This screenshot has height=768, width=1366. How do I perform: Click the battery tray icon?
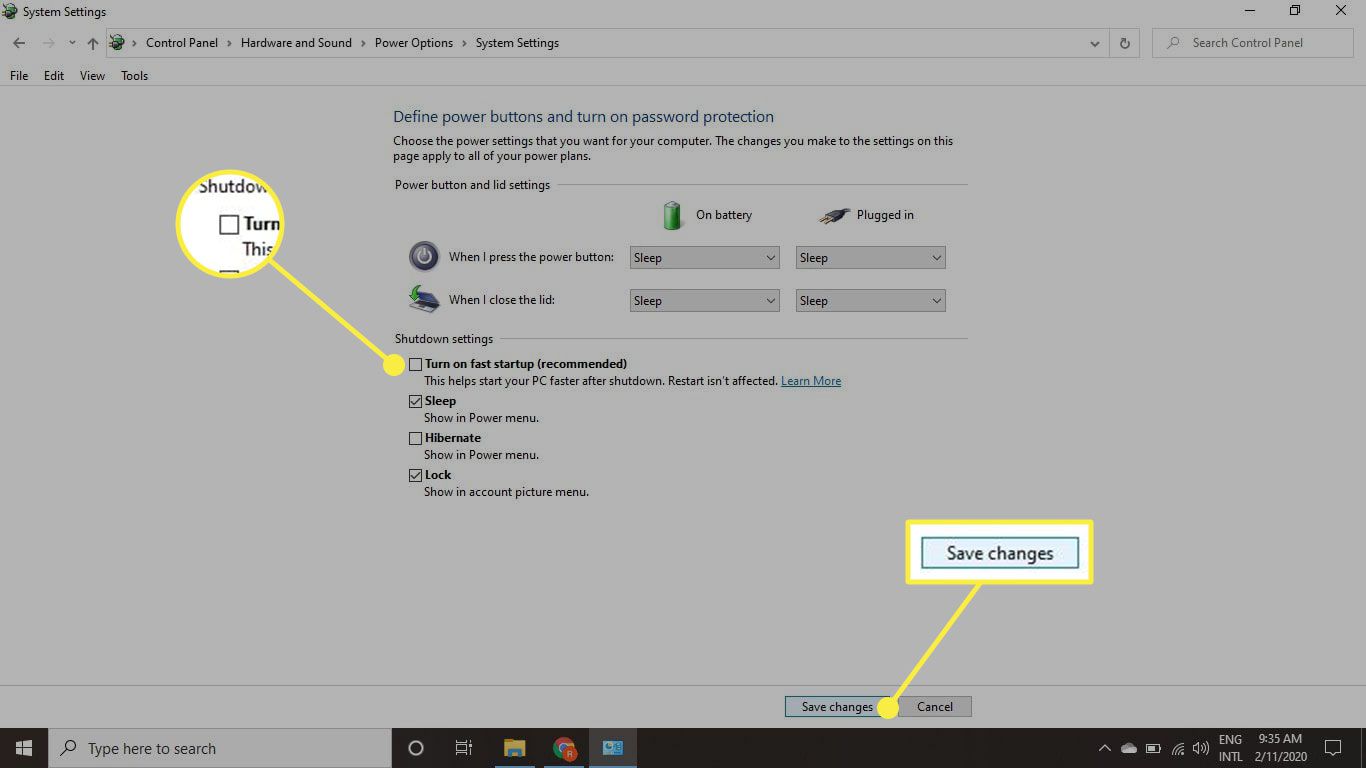[1153, 748]
